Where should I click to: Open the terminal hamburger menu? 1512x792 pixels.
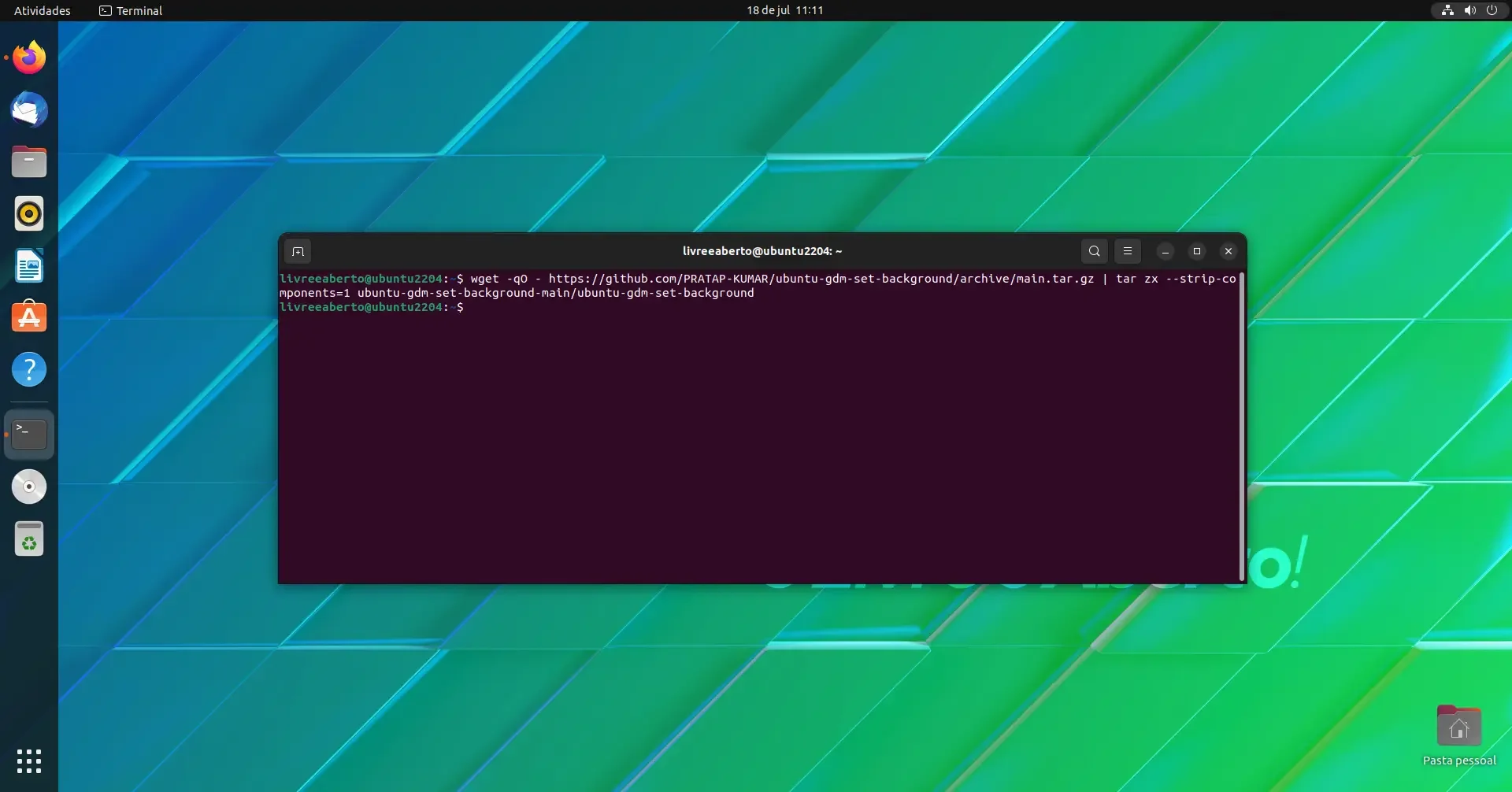point(1127,251)
